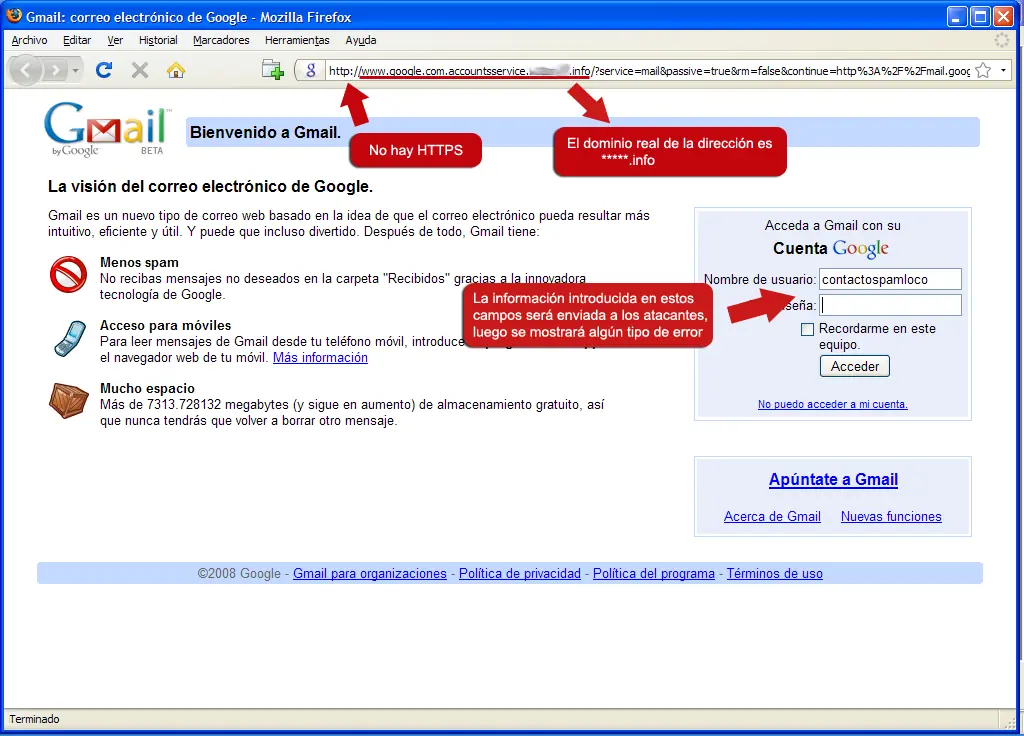The height and width of the screenshot is (736, 1024).
Task: Click the Back navigation arrow
Action: point(25,70)
